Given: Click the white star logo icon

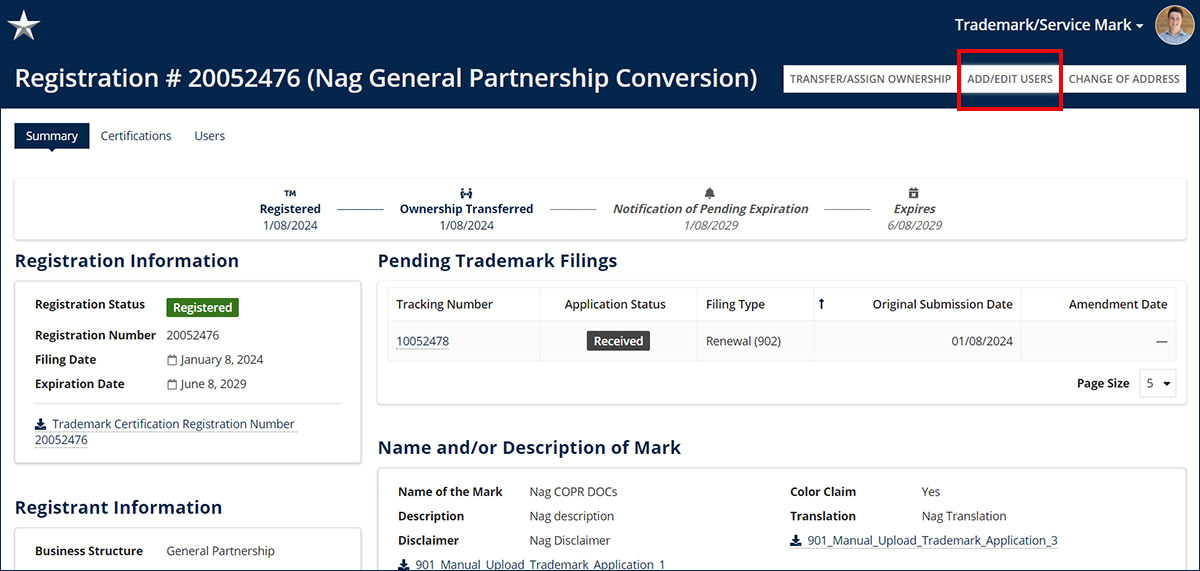Looking at the screenshot, I should click(23, 25).
